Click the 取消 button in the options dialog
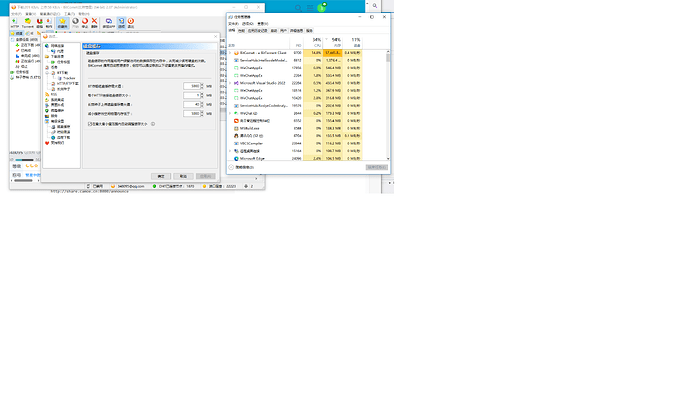Screen dimensions: 690x405 (183, 175)
